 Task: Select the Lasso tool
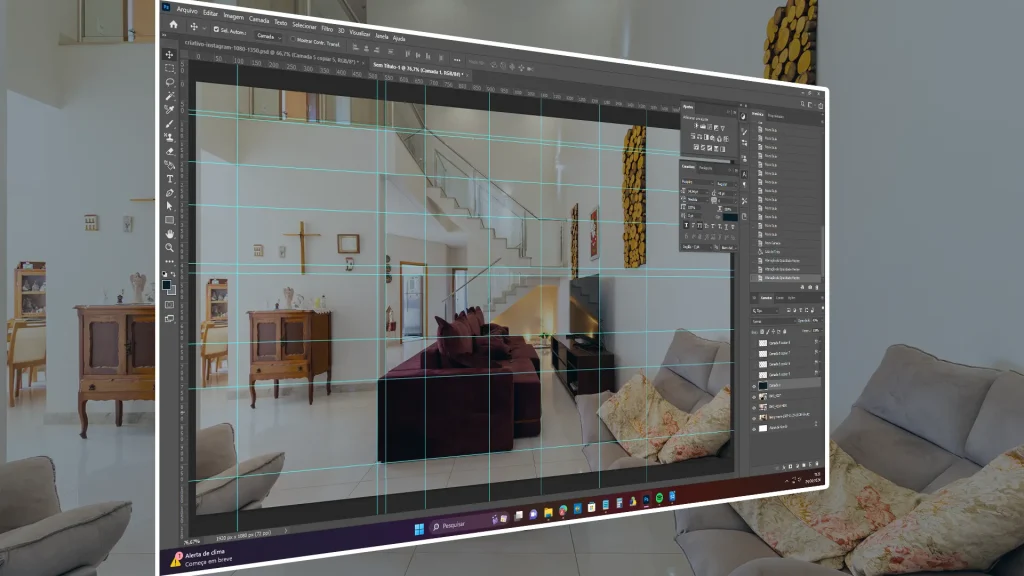pyautogui.click(x=170, y=82)
